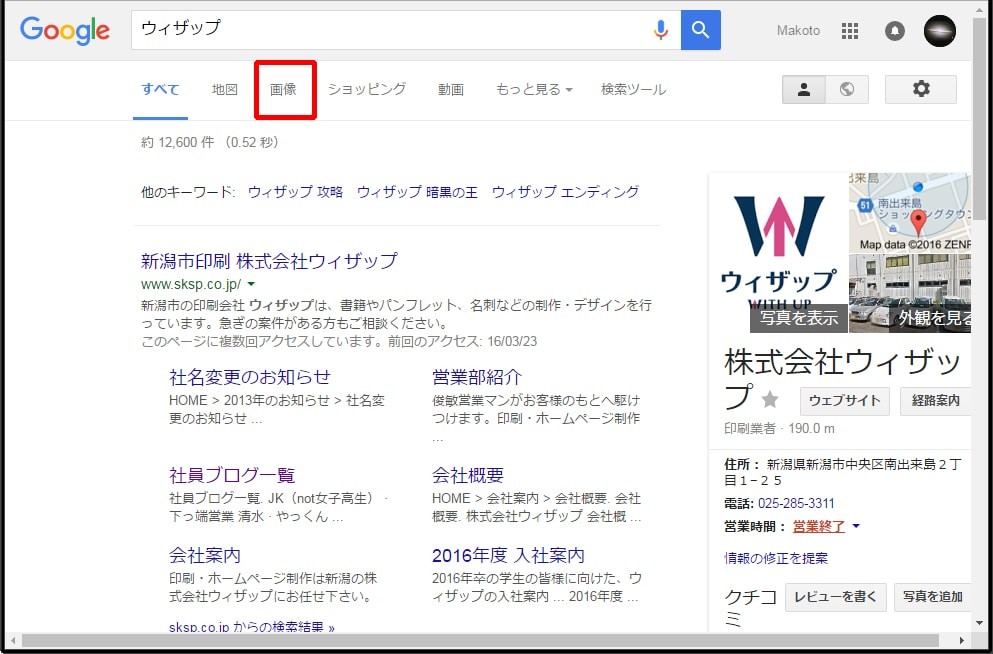Click 写真を表示 on the logo

(799, 318)
